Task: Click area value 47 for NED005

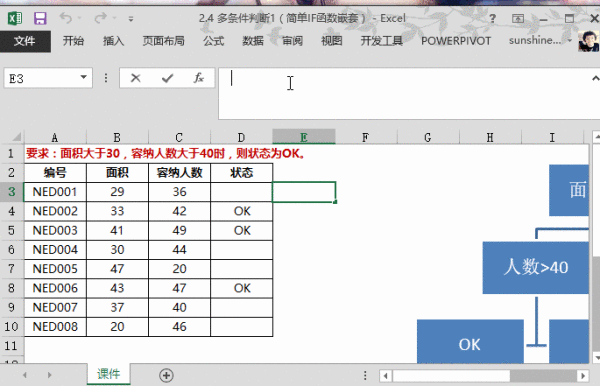Action: pyautogui.click(x=117, y=269)
